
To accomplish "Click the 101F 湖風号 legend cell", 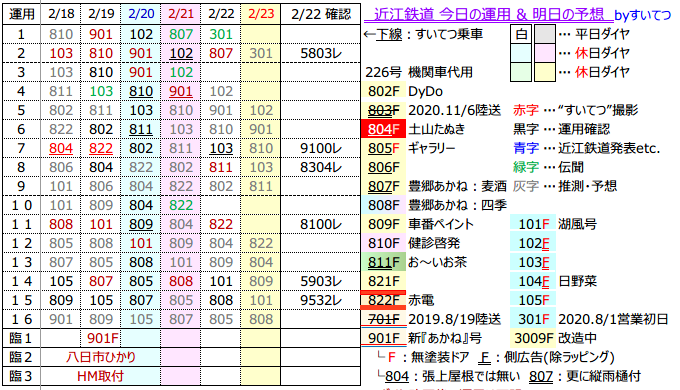I will coord(533,224).
